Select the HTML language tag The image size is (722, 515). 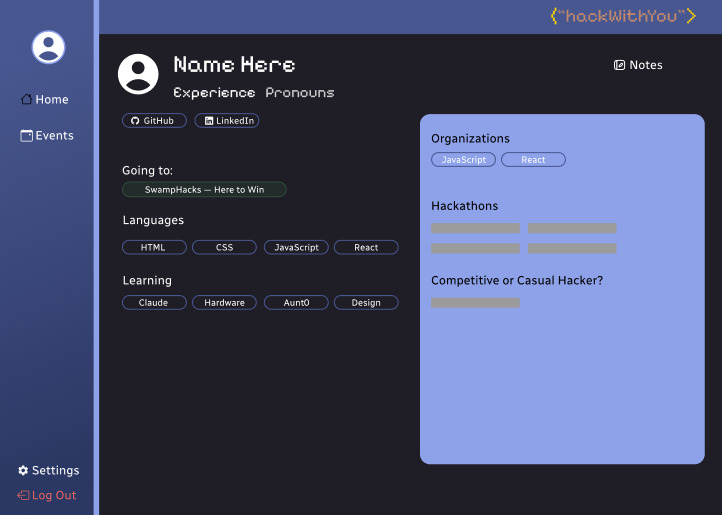[154, 247]
